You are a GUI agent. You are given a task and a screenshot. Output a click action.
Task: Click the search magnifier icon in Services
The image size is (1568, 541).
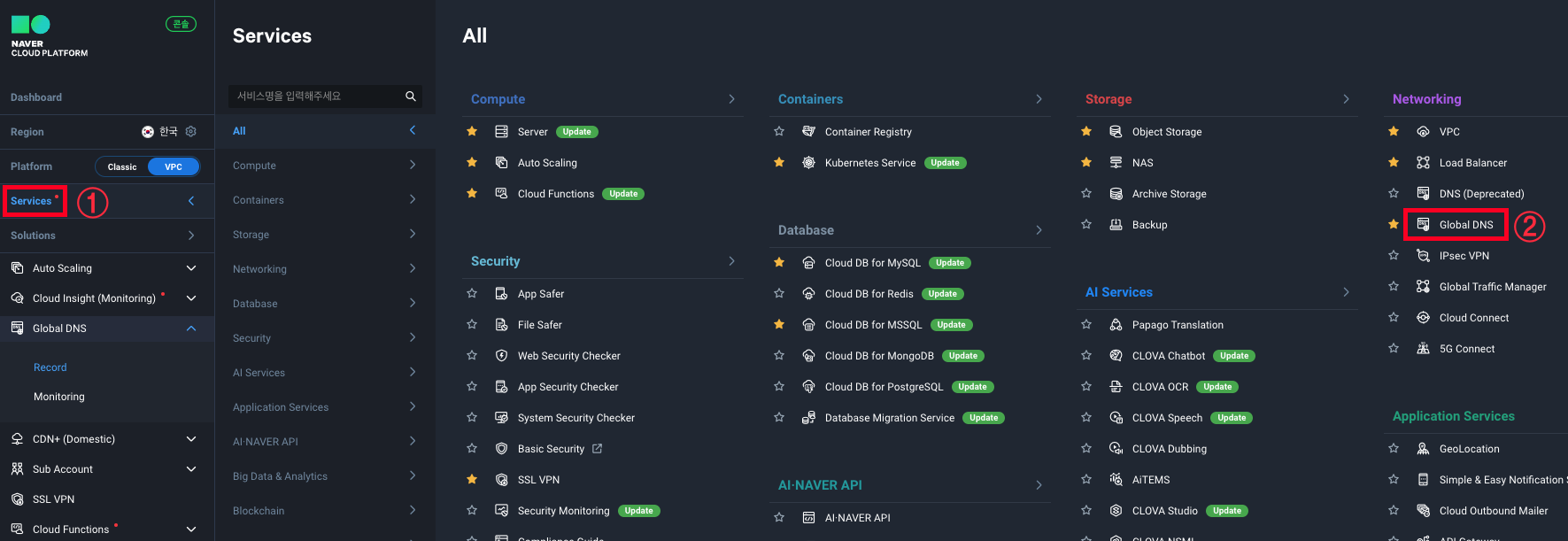coord(411,96)
